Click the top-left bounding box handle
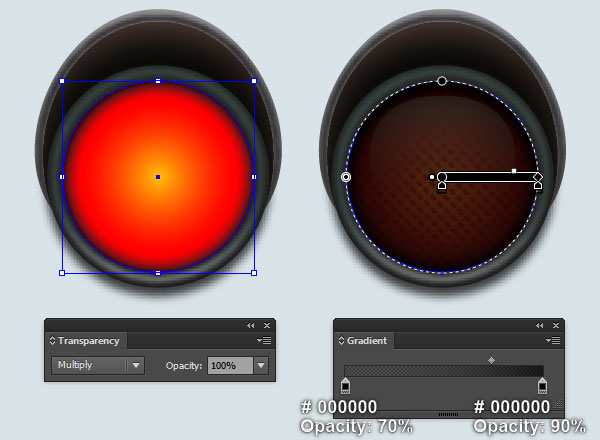Viewport: 600px width, 440px height. coord(62,81)
